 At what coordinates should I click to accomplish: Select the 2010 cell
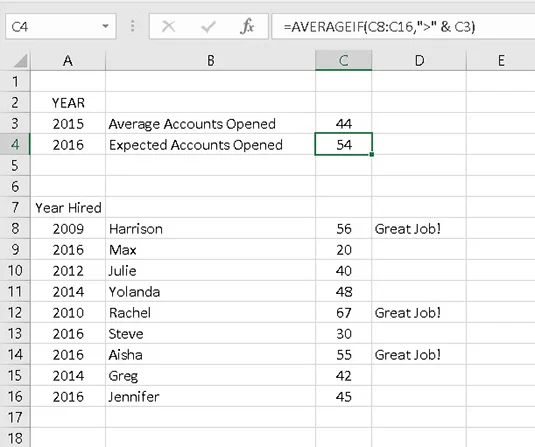click(68, 312)
